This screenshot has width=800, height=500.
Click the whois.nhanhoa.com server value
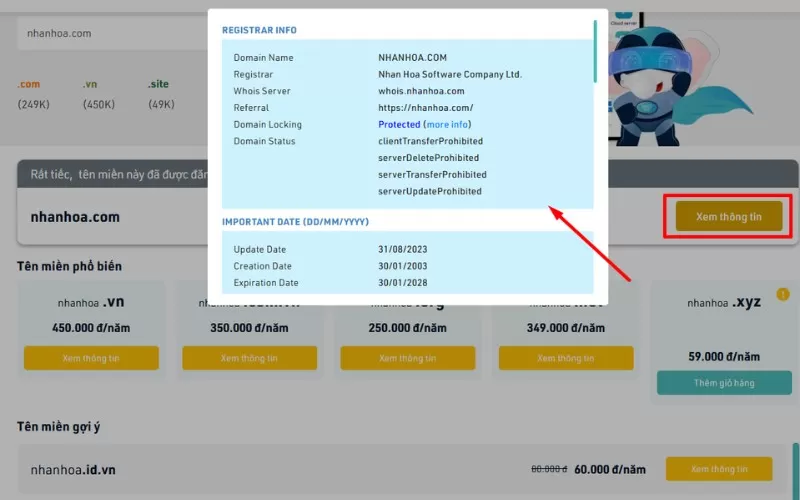(422, 91)
